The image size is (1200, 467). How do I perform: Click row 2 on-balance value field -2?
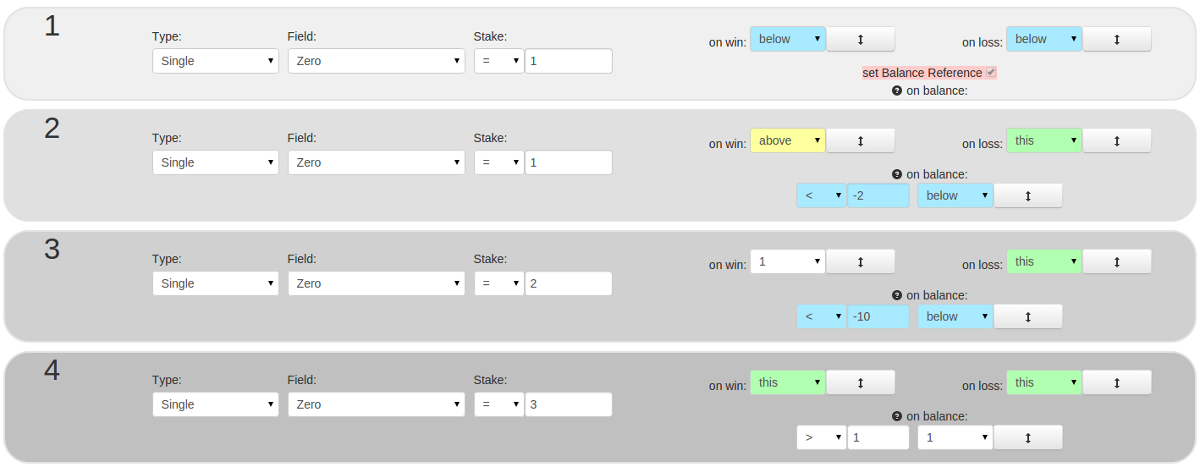click(878, 196)
